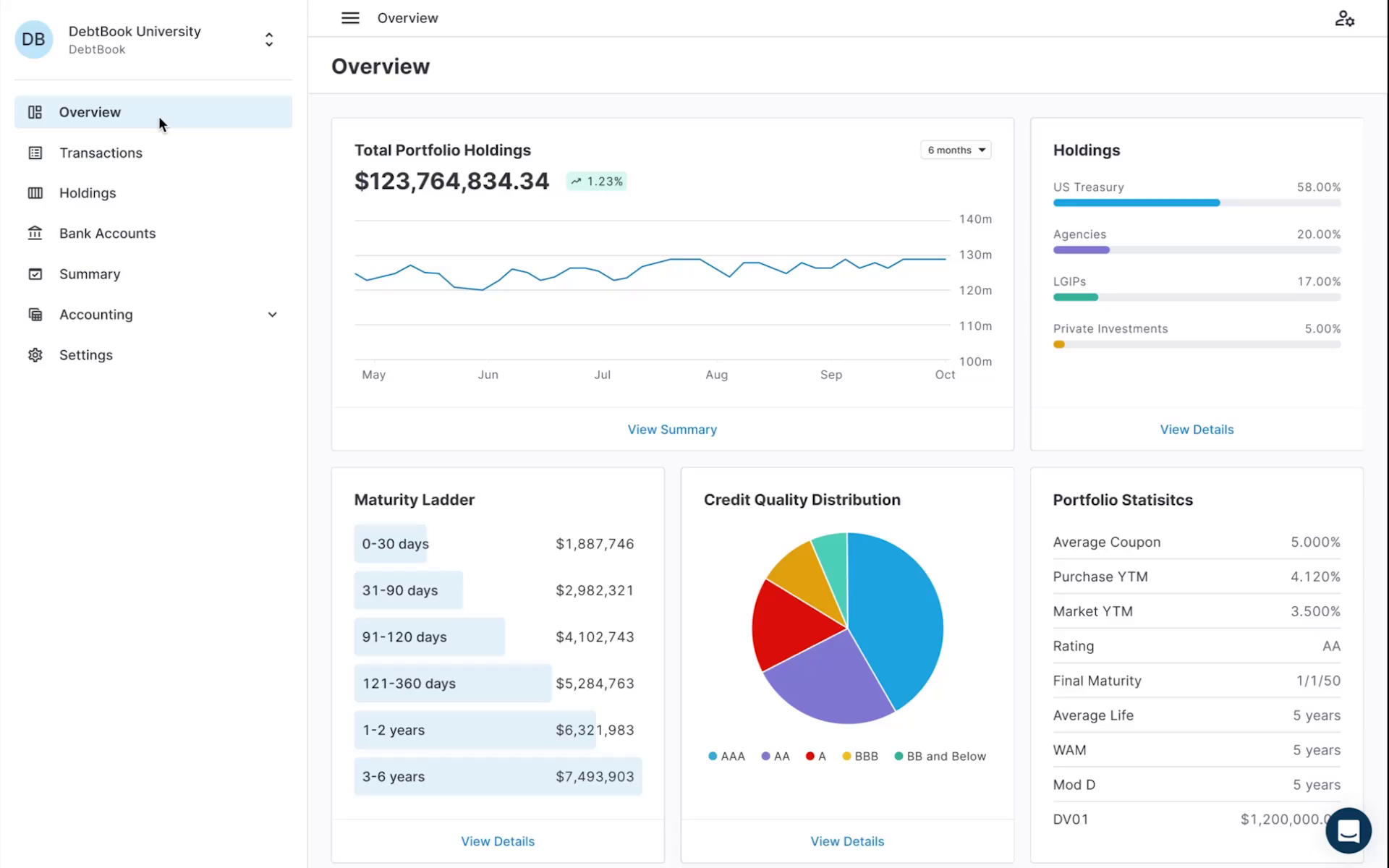Expand the Accounting submenu chevron
Viewport: 1389px width, 868px height.
tap(273, 315)
